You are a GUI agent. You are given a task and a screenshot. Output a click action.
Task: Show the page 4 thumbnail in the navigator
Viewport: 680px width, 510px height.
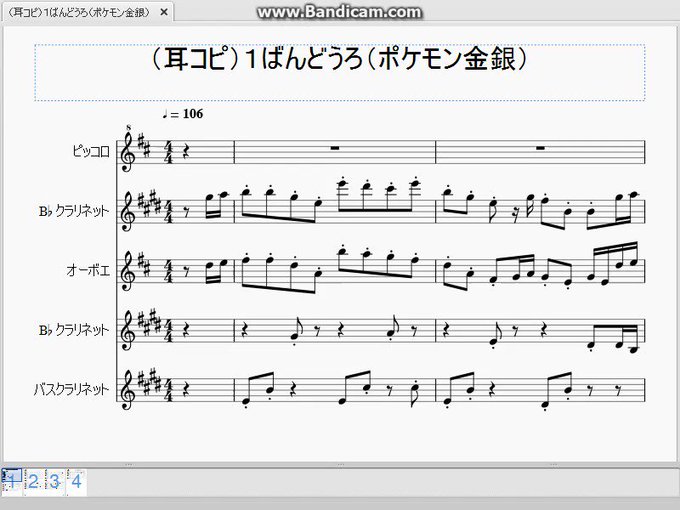click(76, 481)
